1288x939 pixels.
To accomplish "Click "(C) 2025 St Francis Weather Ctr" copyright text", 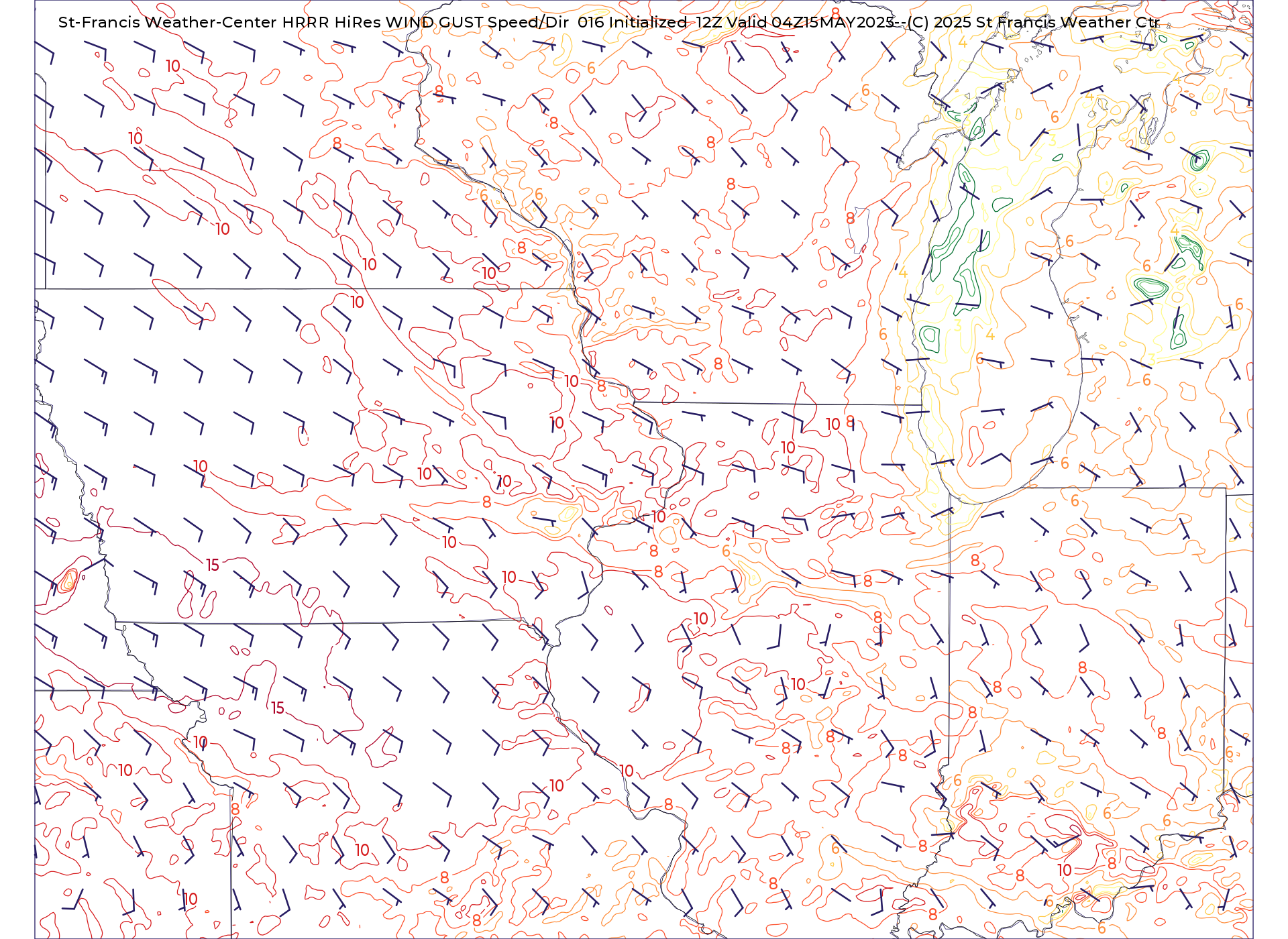I will coord(1033,22).
